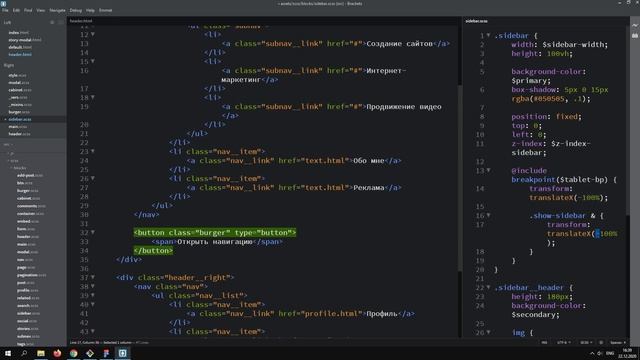Open the Edit menu
This screenshot has width=640, height=360.
[16, 10]
